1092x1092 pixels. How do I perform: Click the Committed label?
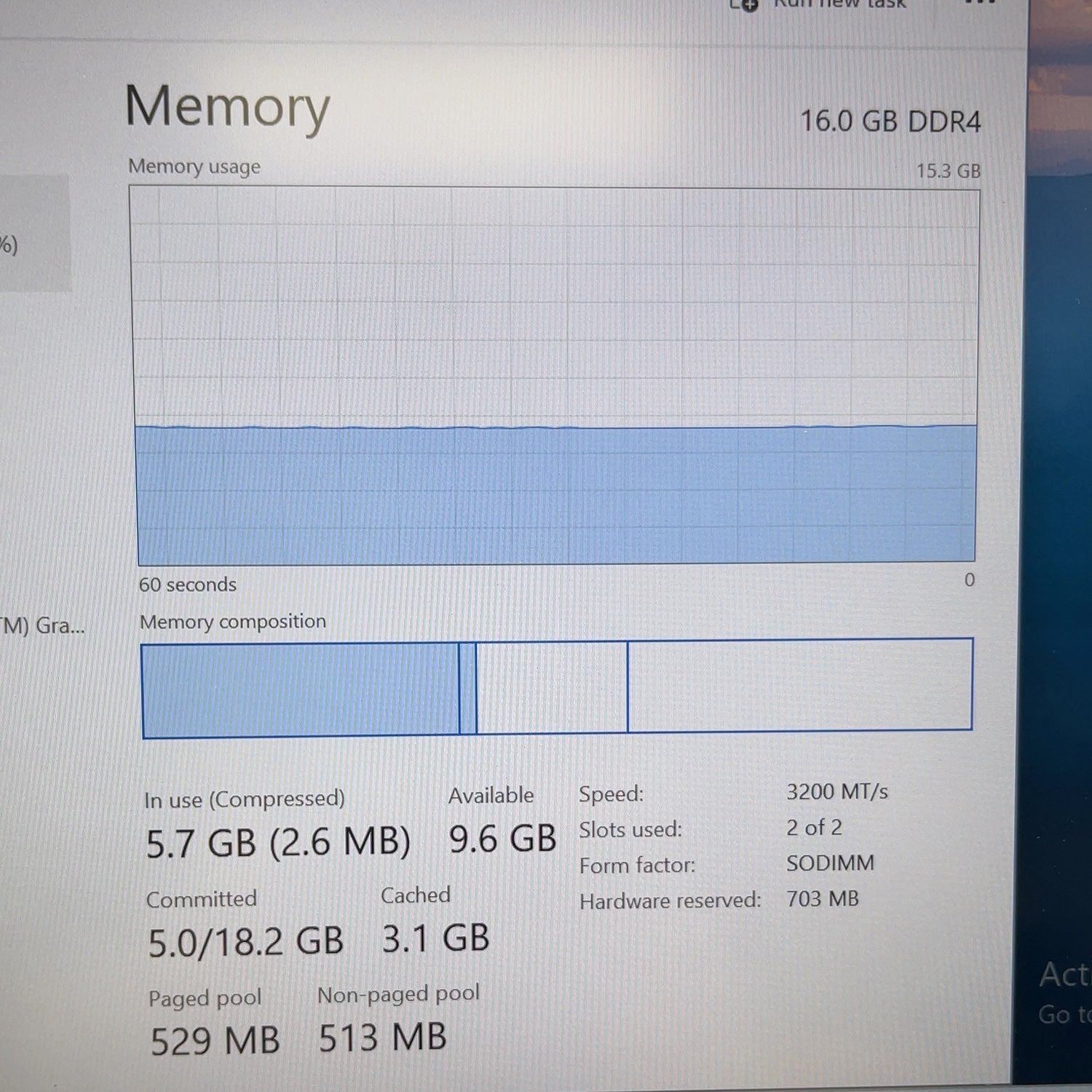pos(202,899)
